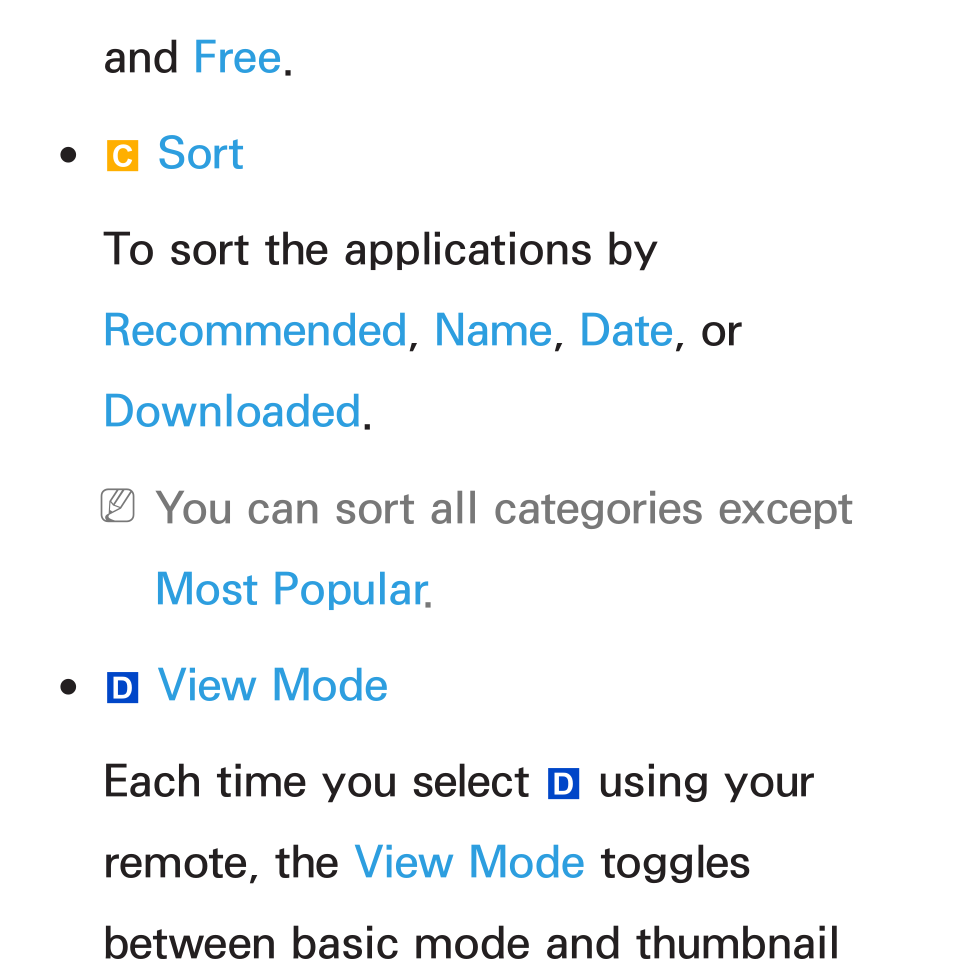Select the Sort heading link
The image size is (954, 977).
point(201,153)
